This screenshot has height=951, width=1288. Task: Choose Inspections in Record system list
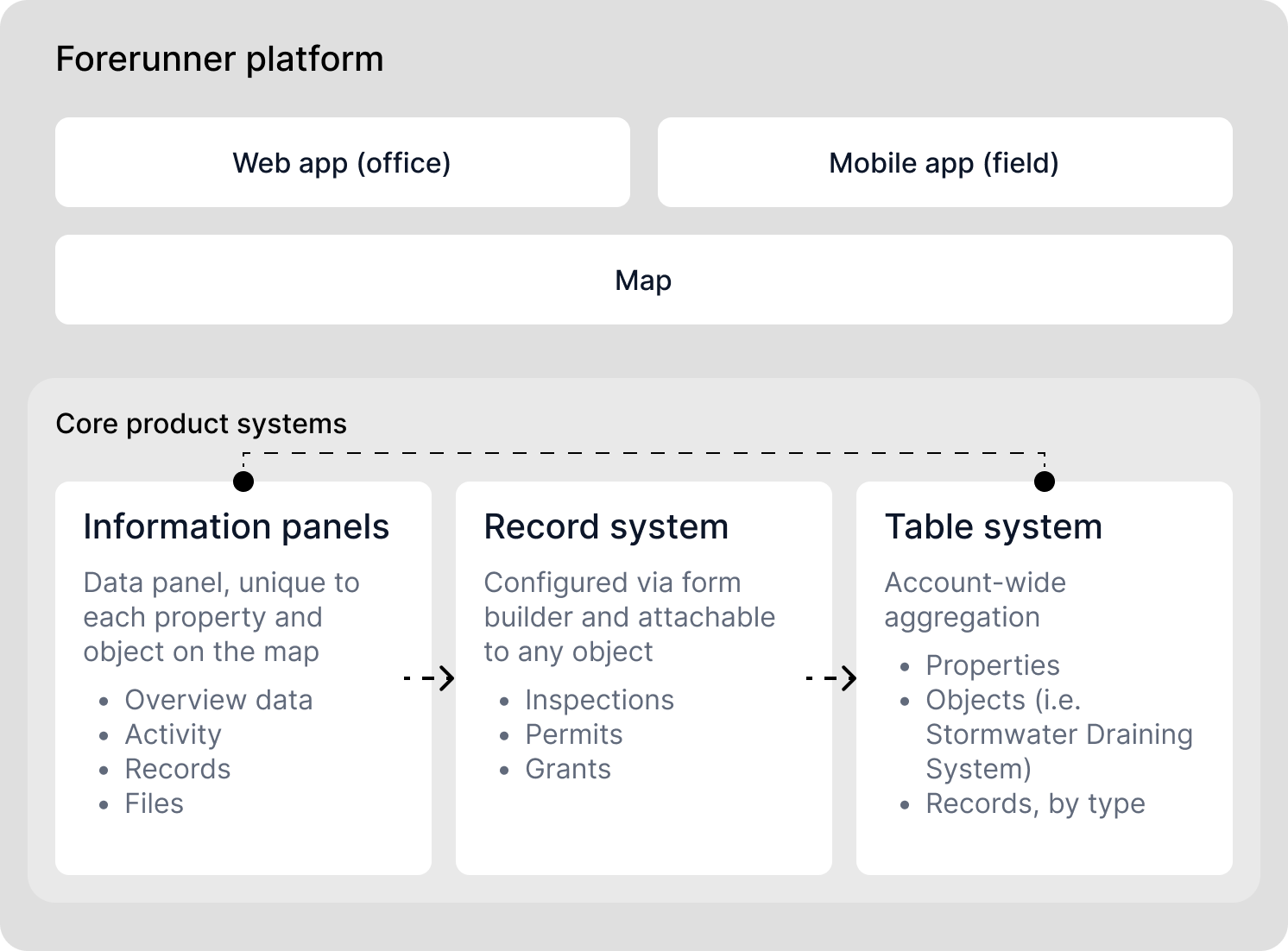599,700
